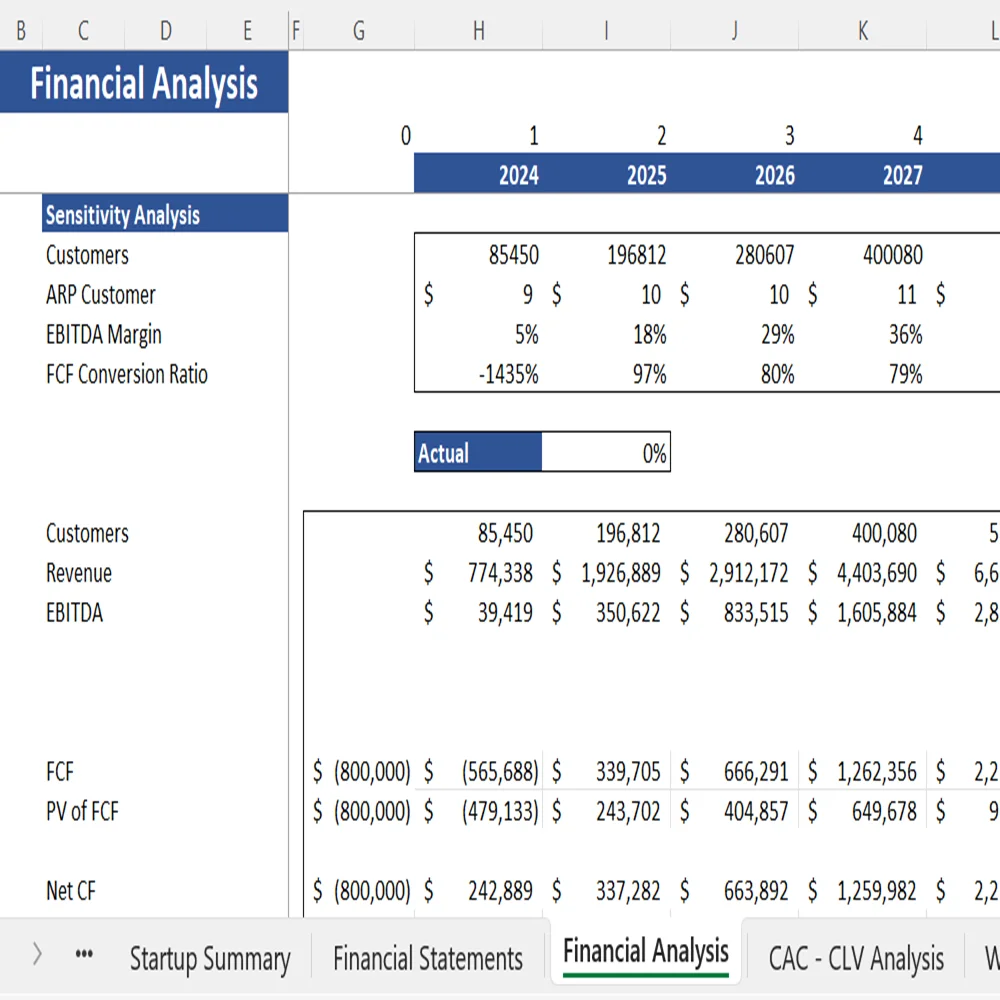
Task: Switch to the CAC - CLV Analysis tab
Action: 857,957
